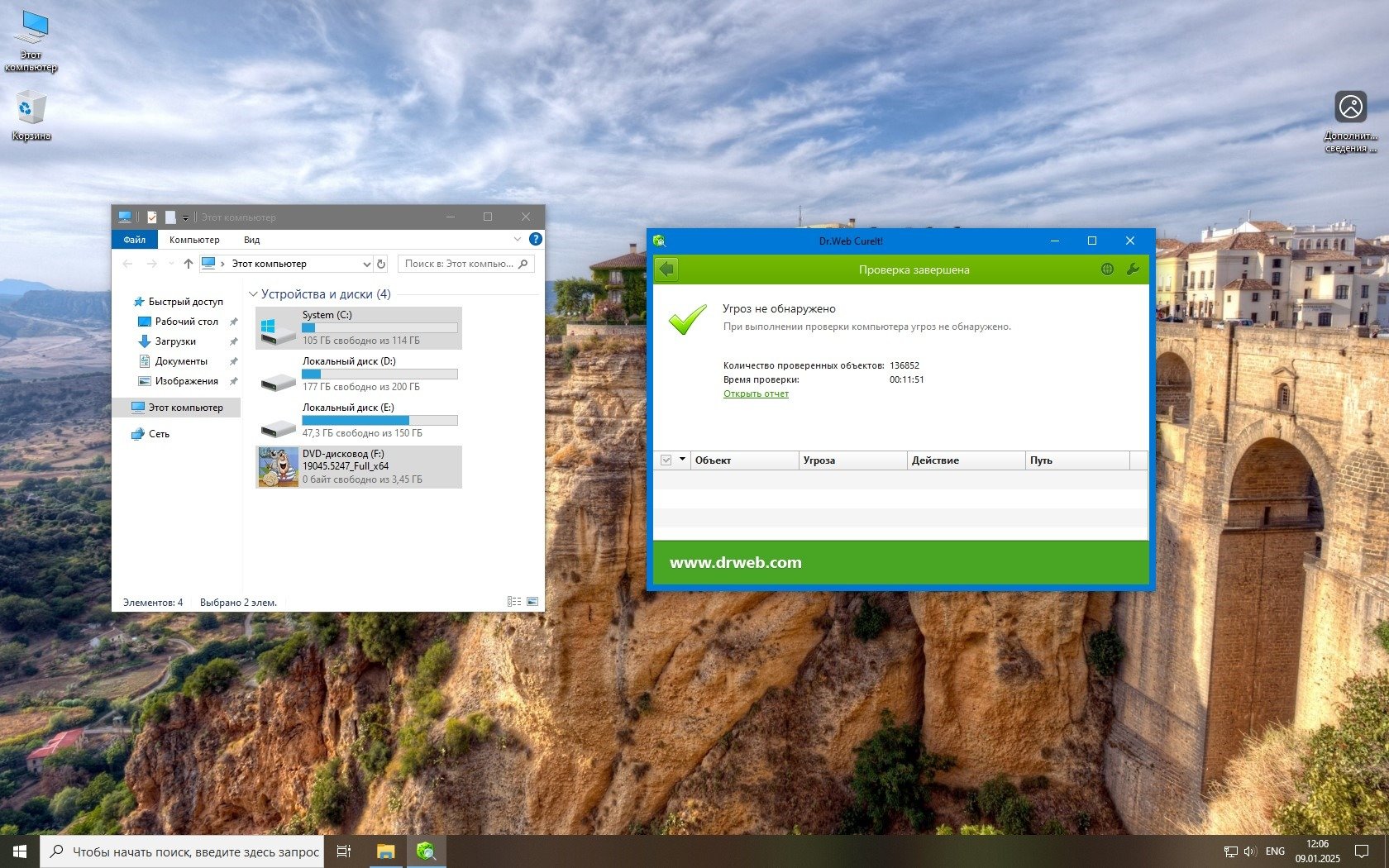Click the Properties quick access toolbar icon
Image resolution: width=1389 pixels, height=868 pixels.
tap(152, 217)
